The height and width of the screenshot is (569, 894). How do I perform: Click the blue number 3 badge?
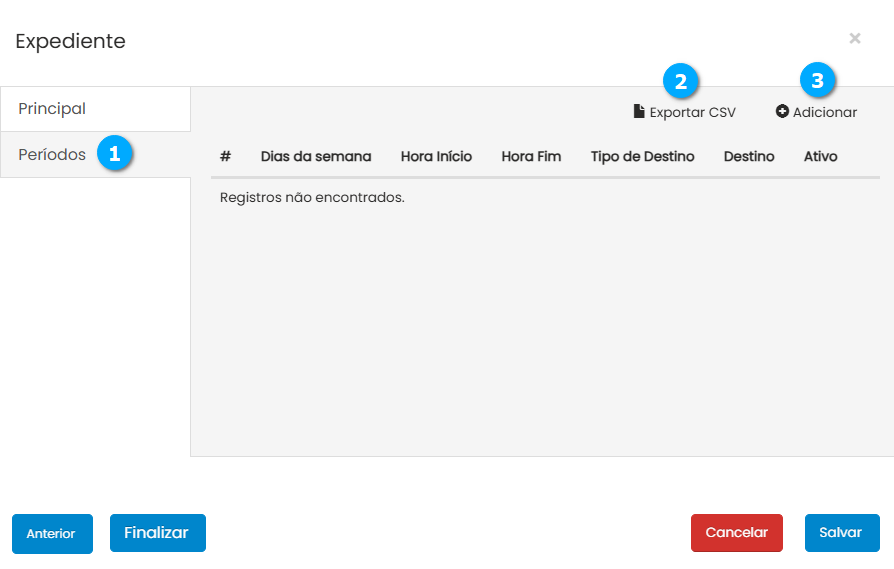(x=818, y=81)
